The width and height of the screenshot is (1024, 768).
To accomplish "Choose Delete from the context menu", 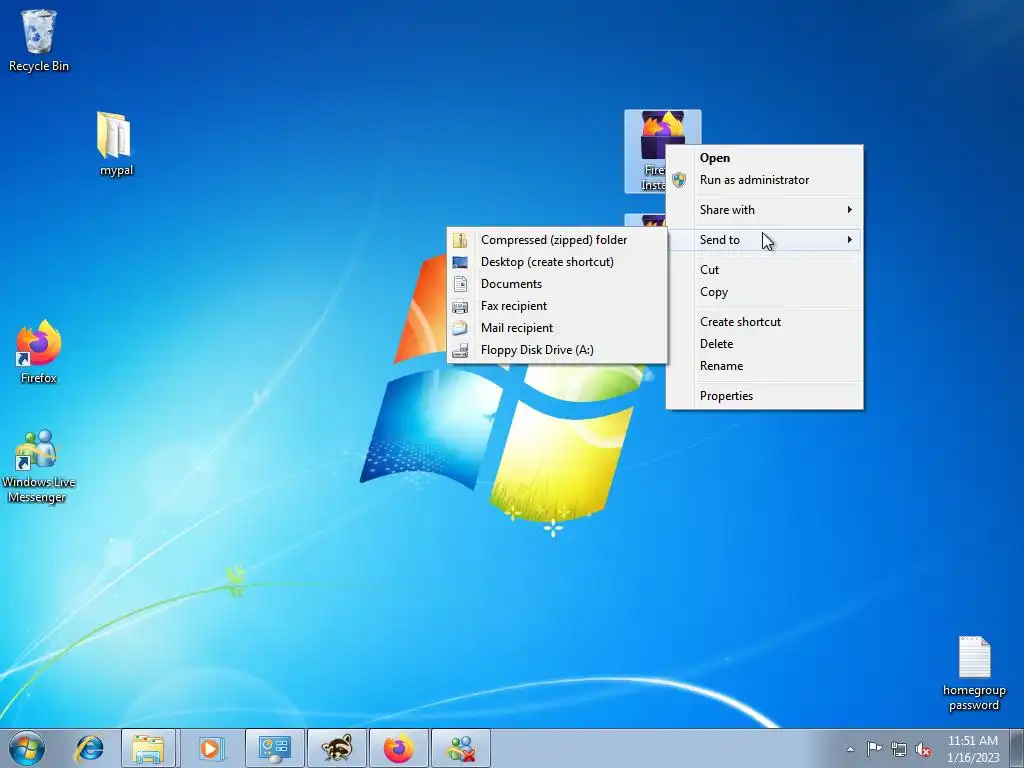I will pyautogui.click(x=765, y=344).
